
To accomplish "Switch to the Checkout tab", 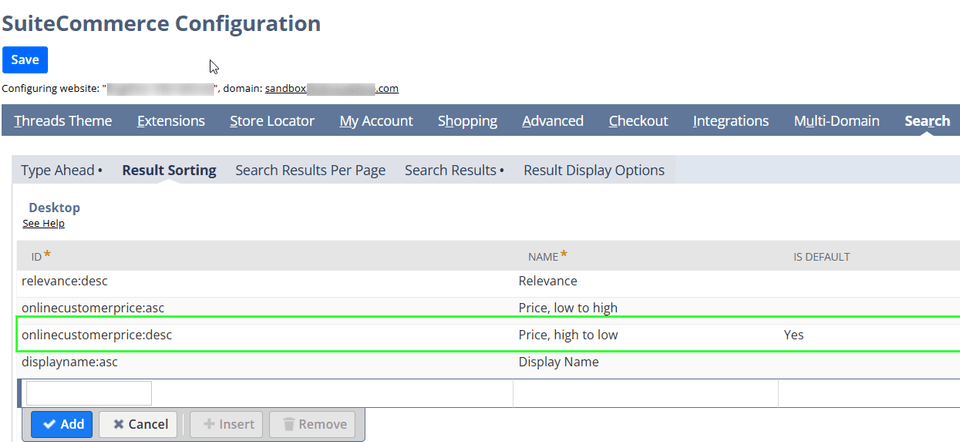I will [638, 121].
